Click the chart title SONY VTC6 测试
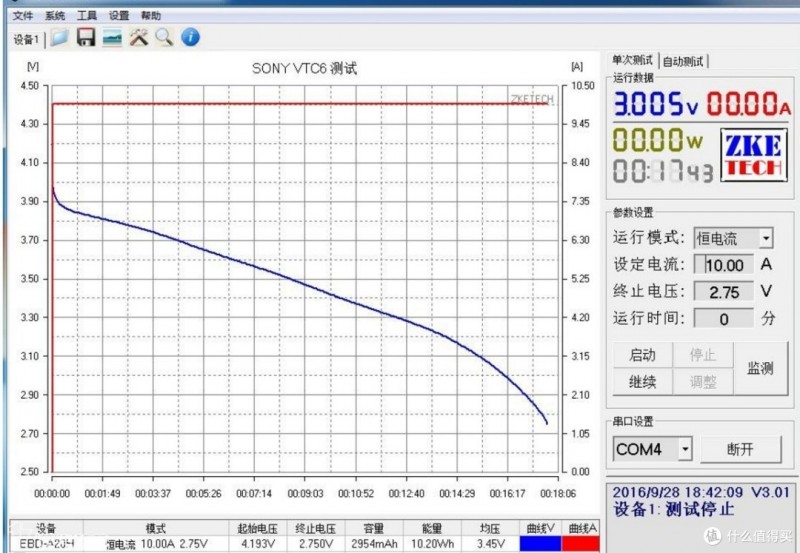800x553 pixels. tap(304, 68)
